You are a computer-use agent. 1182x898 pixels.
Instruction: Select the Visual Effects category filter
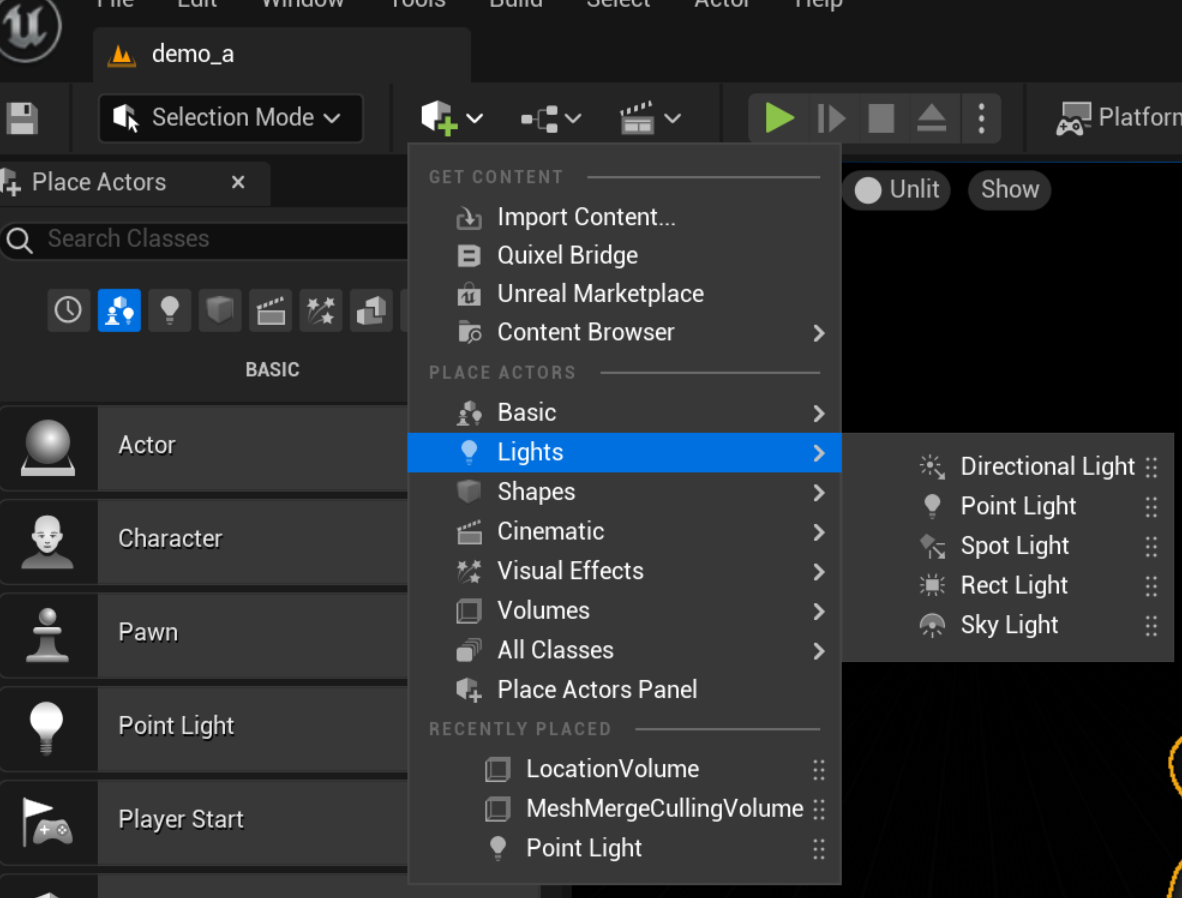[x=321, y=310]
